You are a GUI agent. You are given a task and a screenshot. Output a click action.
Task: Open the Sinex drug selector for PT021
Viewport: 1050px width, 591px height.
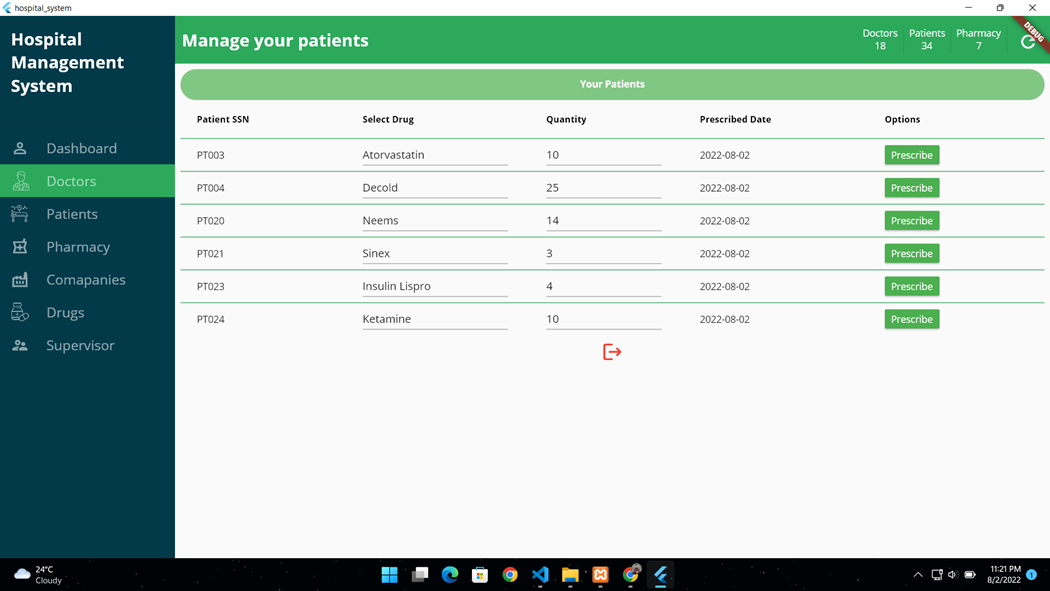[434, 253]
